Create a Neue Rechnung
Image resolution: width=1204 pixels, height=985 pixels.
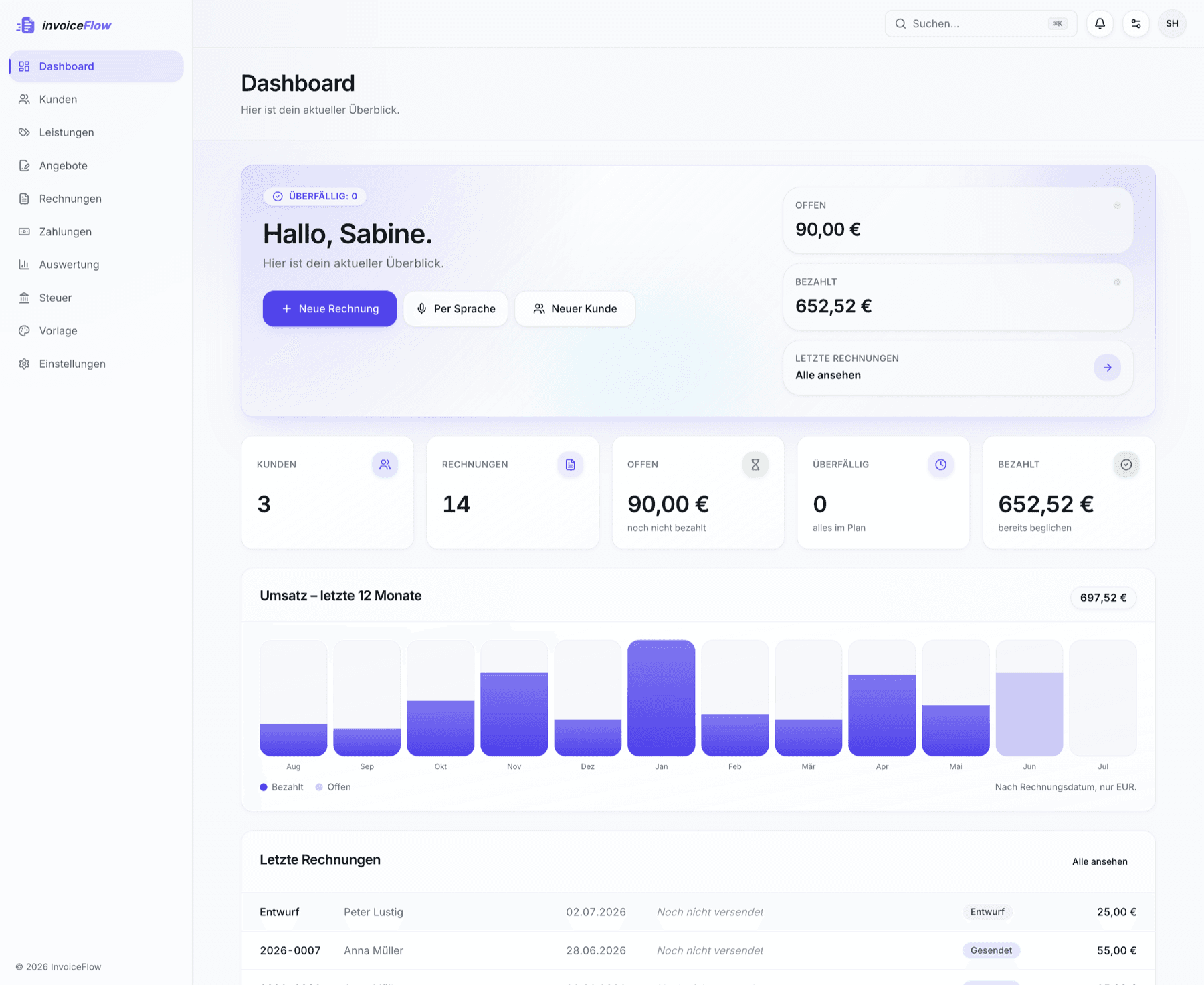pyautogui.click(x=330, y=308)
